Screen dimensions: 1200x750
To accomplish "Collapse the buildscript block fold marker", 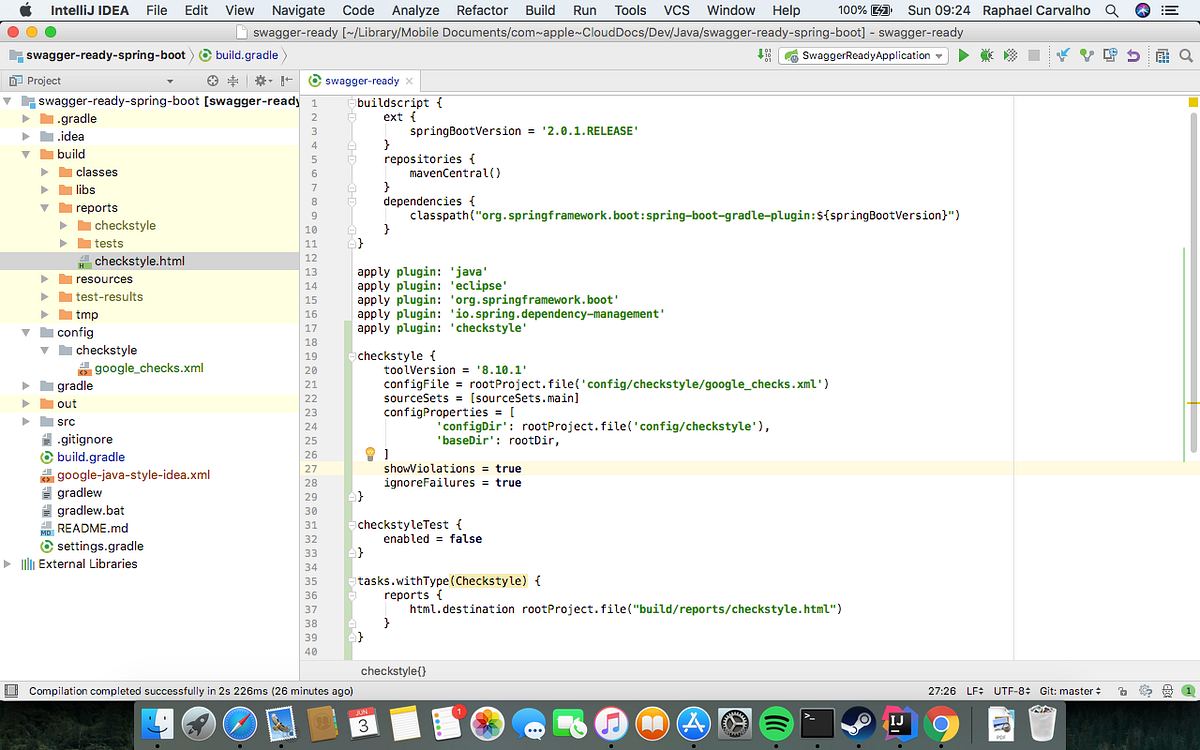I will (x=350, y=102).
